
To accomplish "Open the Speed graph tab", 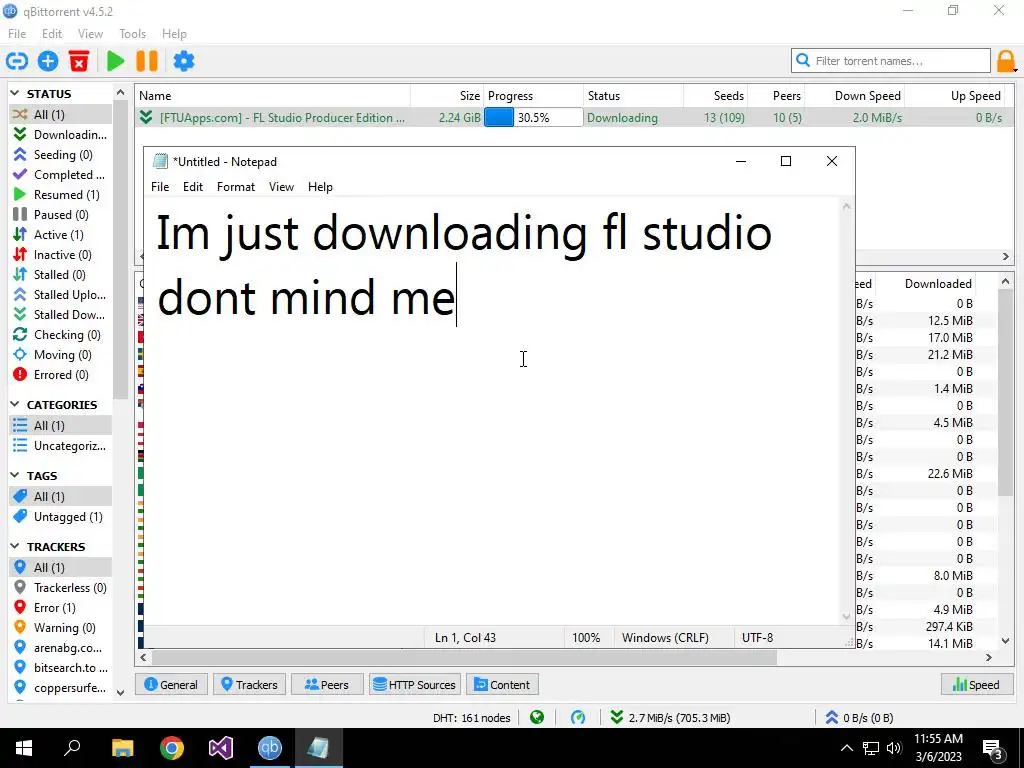I will point(976,684).
